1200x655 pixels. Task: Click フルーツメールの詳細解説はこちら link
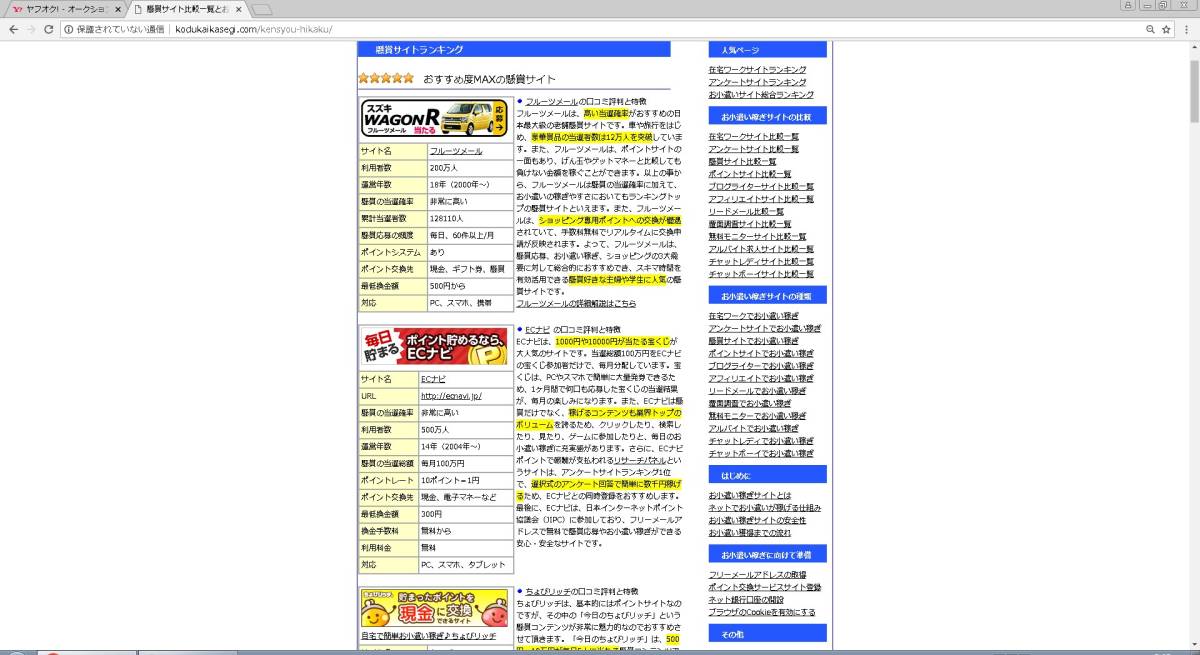575,303
